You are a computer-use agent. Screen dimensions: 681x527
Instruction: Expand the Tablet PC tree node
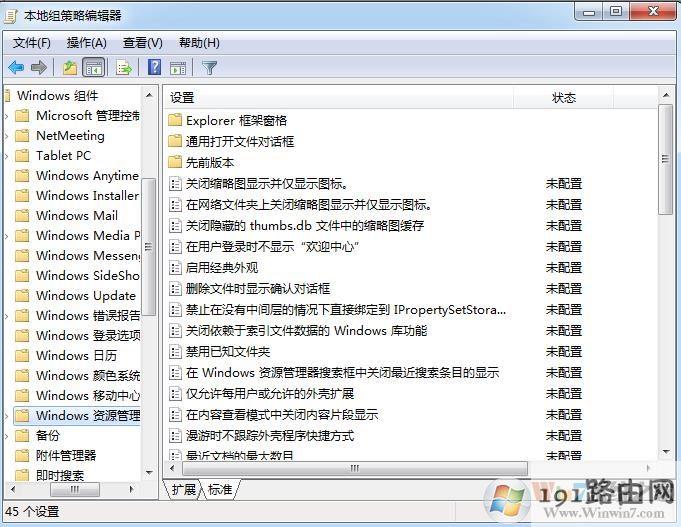[7, 156]
